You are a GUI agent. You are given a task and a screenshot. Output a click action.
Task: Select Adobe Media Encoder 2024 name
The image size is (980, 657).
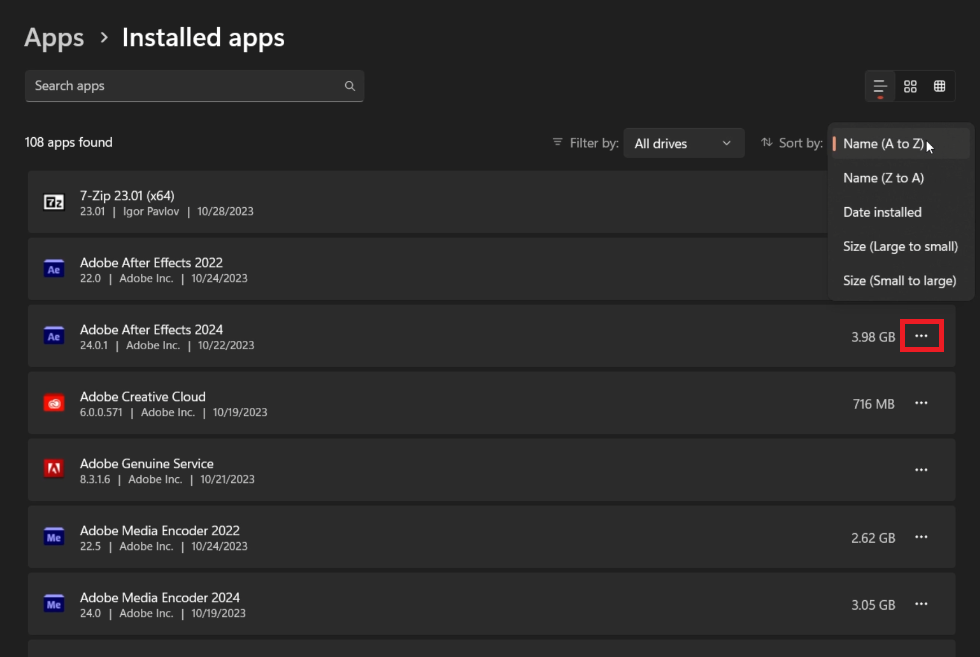click(x=160, y=597)
